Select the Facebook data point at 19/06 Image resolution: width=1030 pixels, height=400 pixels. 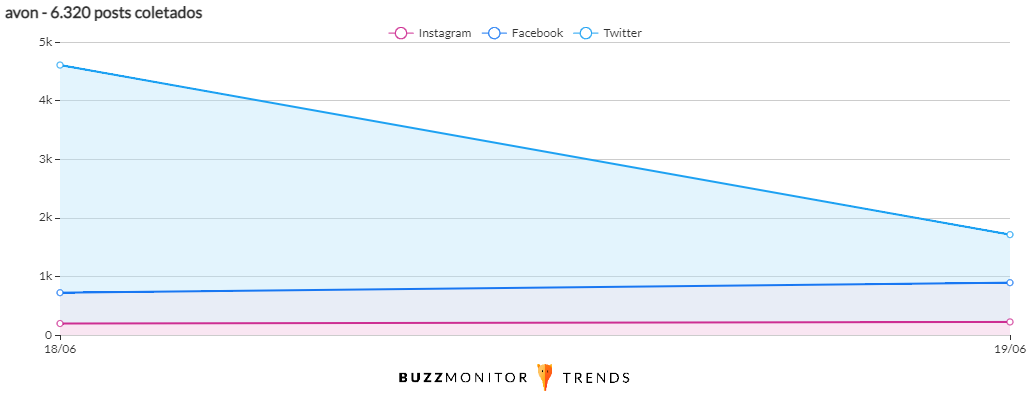click(x=1010, y=283)
